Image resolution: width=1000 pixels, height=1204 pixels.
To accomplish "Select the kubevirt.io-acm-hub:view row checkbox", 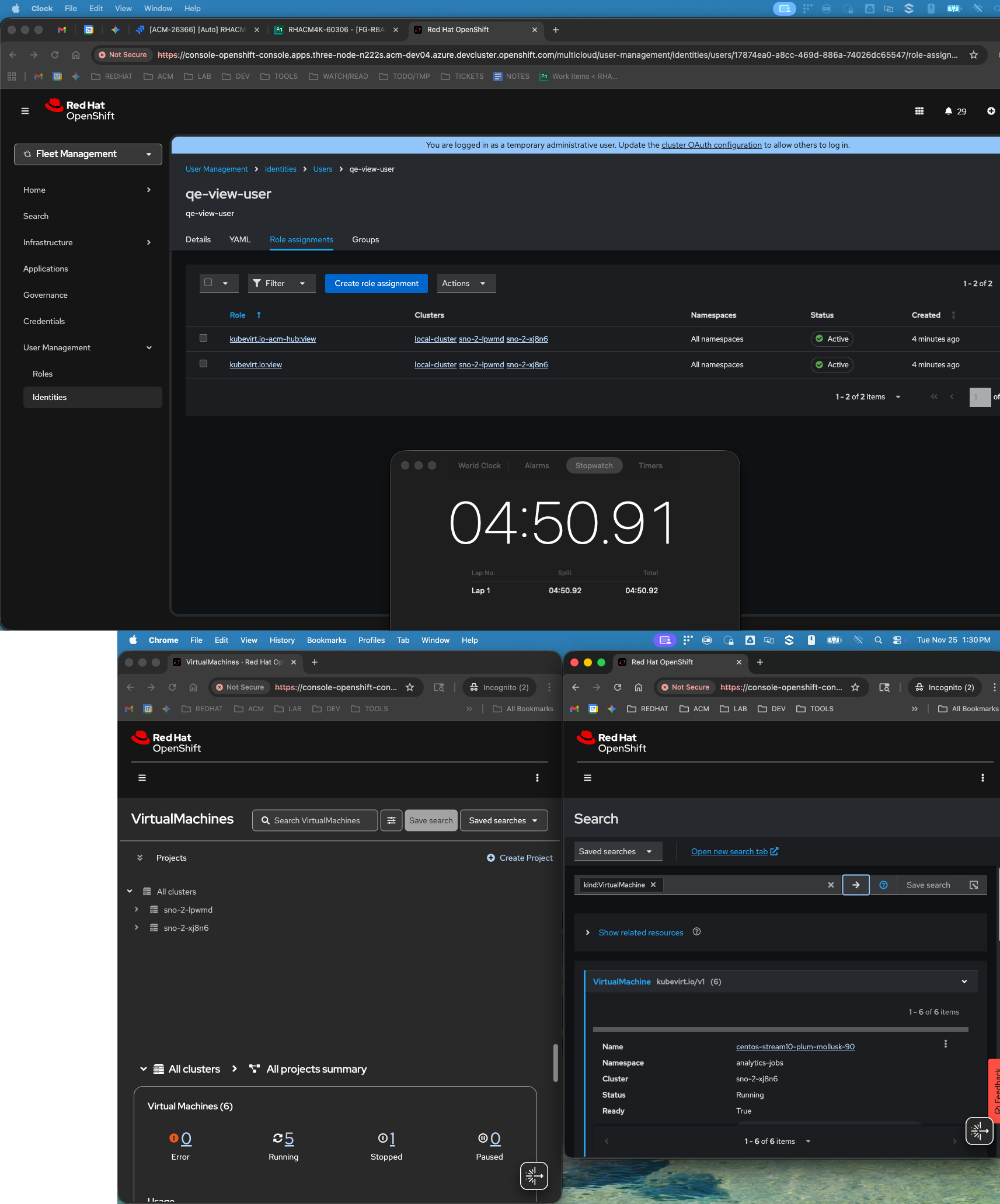I will (x=204, y=338).
